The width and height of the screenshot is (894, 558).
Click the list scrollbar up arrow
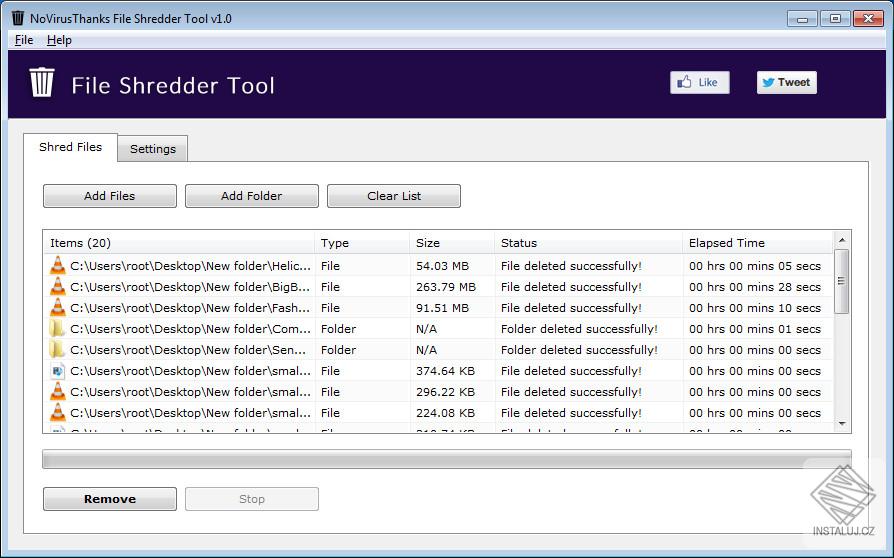click(x=842, y=239)
